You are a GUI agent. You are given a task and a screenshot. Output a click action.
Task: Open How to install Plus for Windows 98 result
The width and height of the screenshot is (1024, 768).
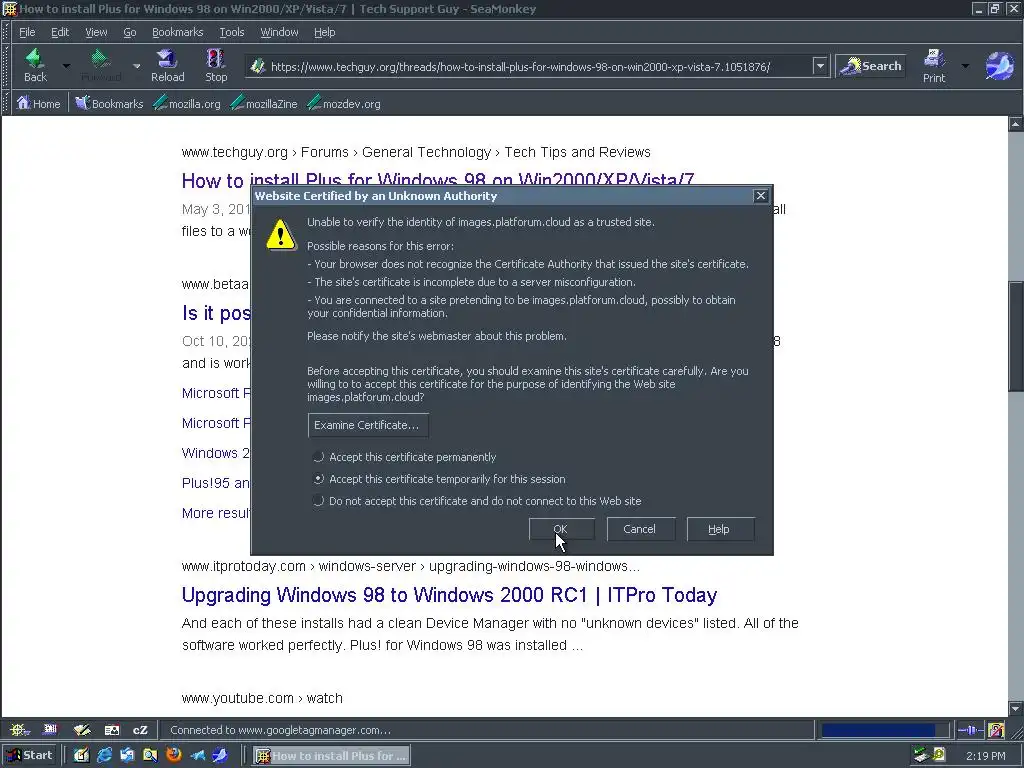point(438,179)
